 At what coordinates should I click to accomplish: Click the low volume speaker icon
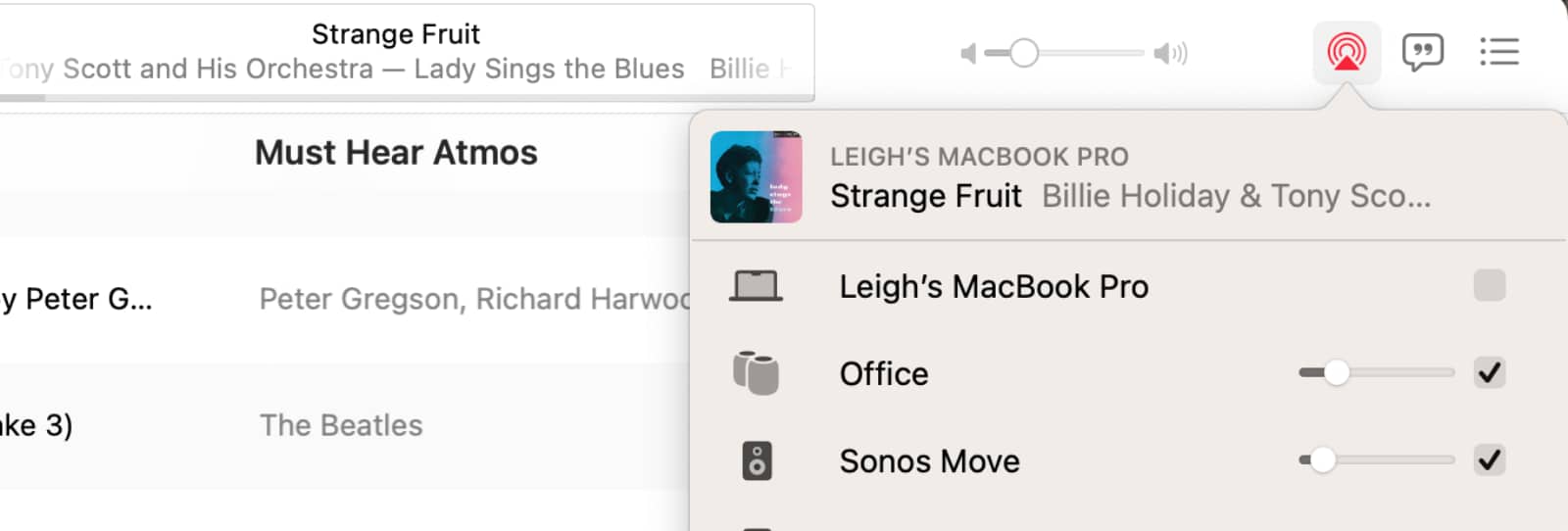pos(968,53)
